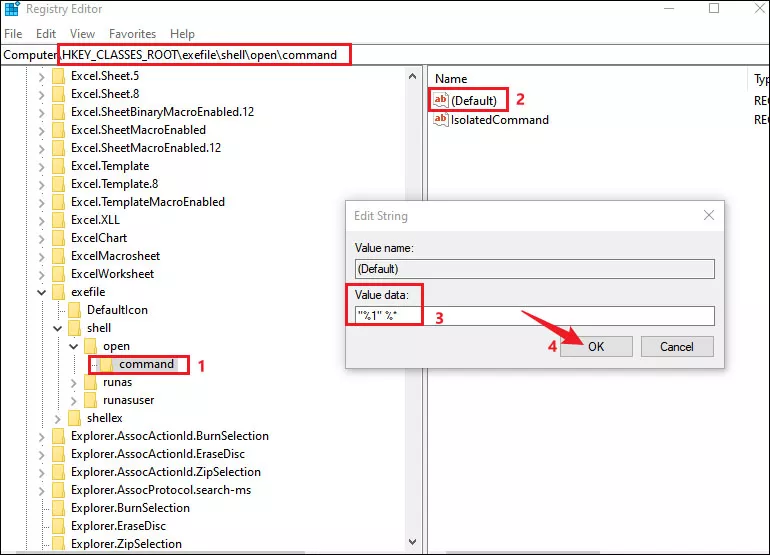770x555 pixels.
Task: Select Explorer.AssocActionId.ZipSelection key label
Action: coord(165,472)
